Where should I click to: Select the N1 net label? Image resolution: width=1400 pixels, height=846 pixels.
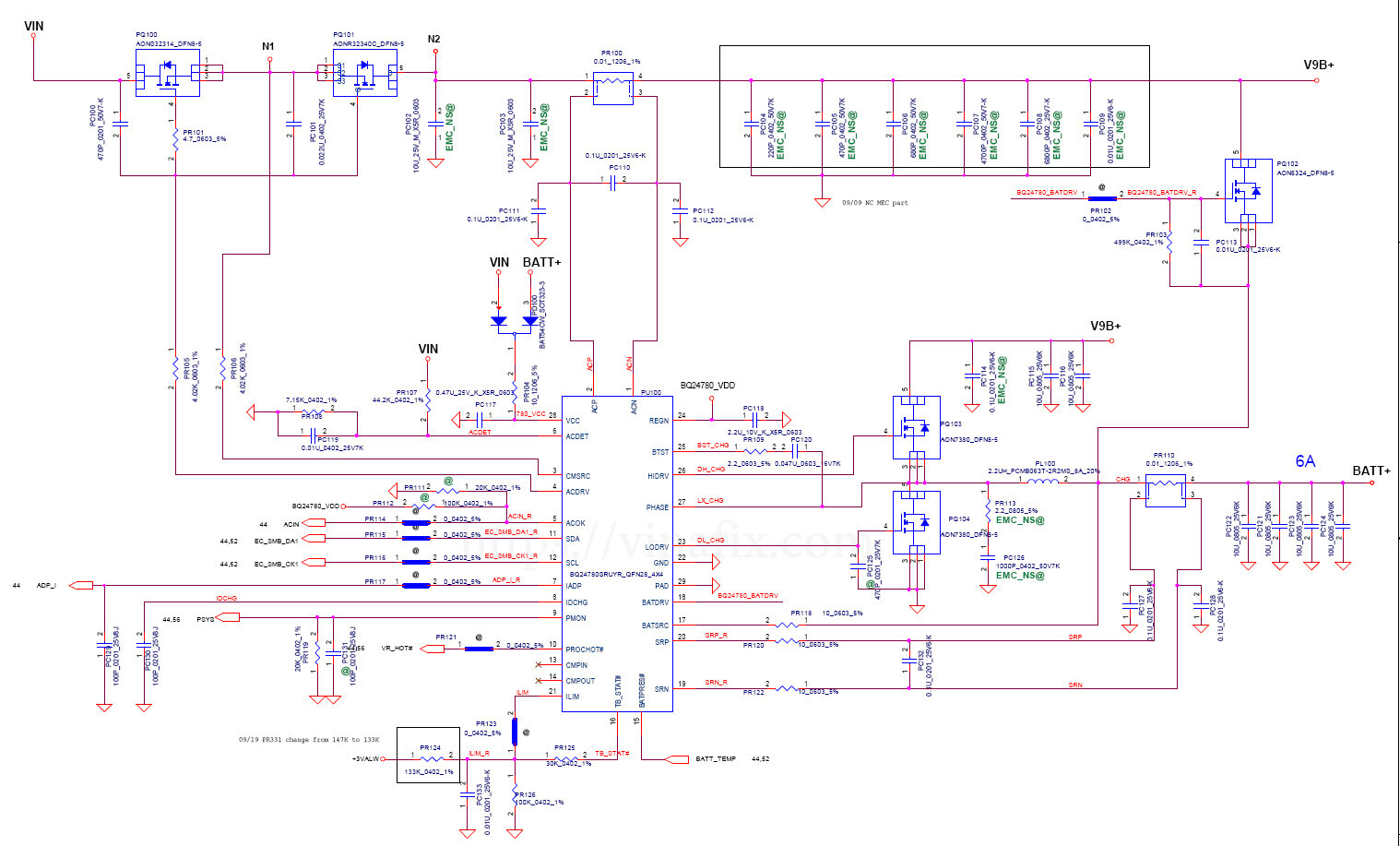268,46
